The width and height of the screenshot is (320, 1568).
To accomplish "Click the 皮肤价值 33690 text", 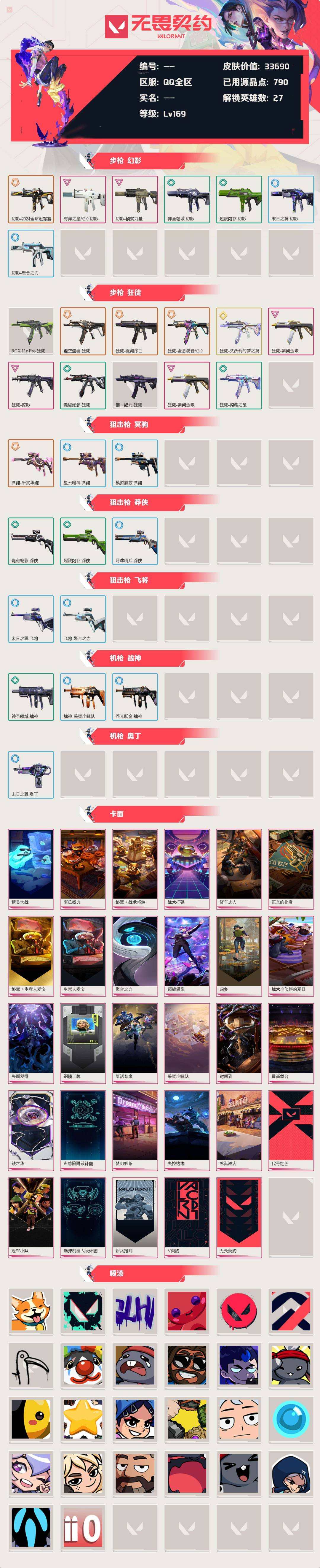I will pos(256,66).
